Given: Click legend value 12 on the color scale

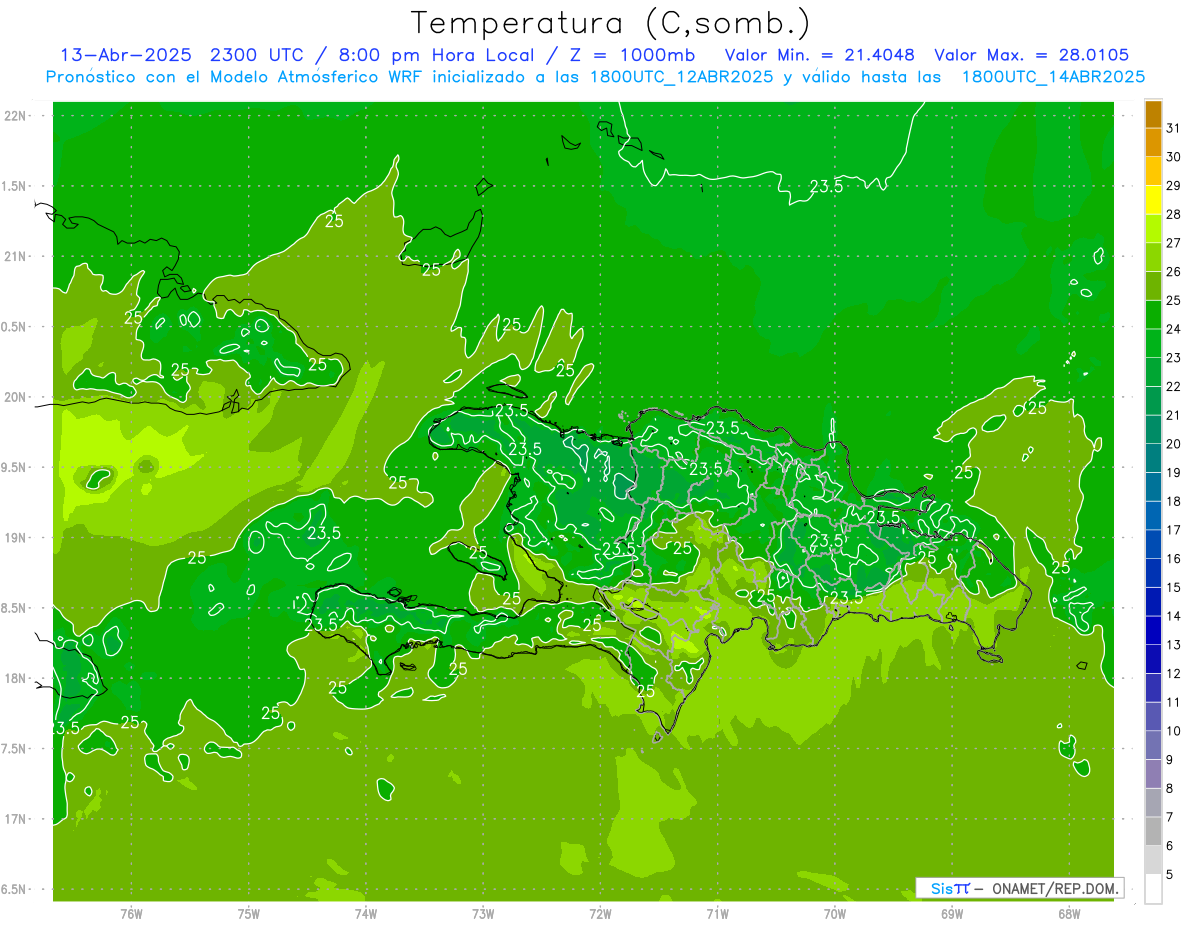Looking at the screenshot, I should click(x=1173, y=674).
